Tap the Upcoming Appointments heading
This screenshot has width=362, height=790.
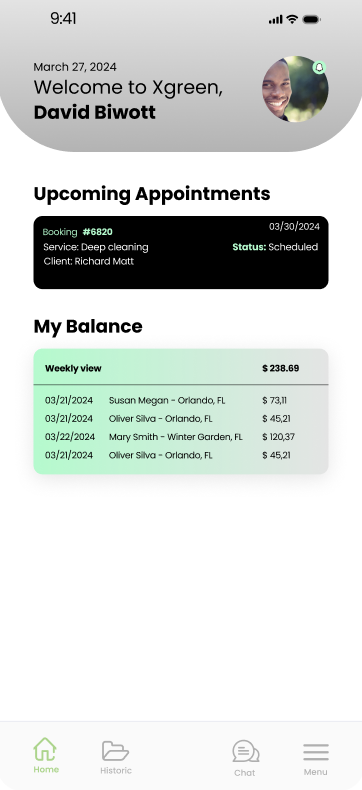[152, 194]
